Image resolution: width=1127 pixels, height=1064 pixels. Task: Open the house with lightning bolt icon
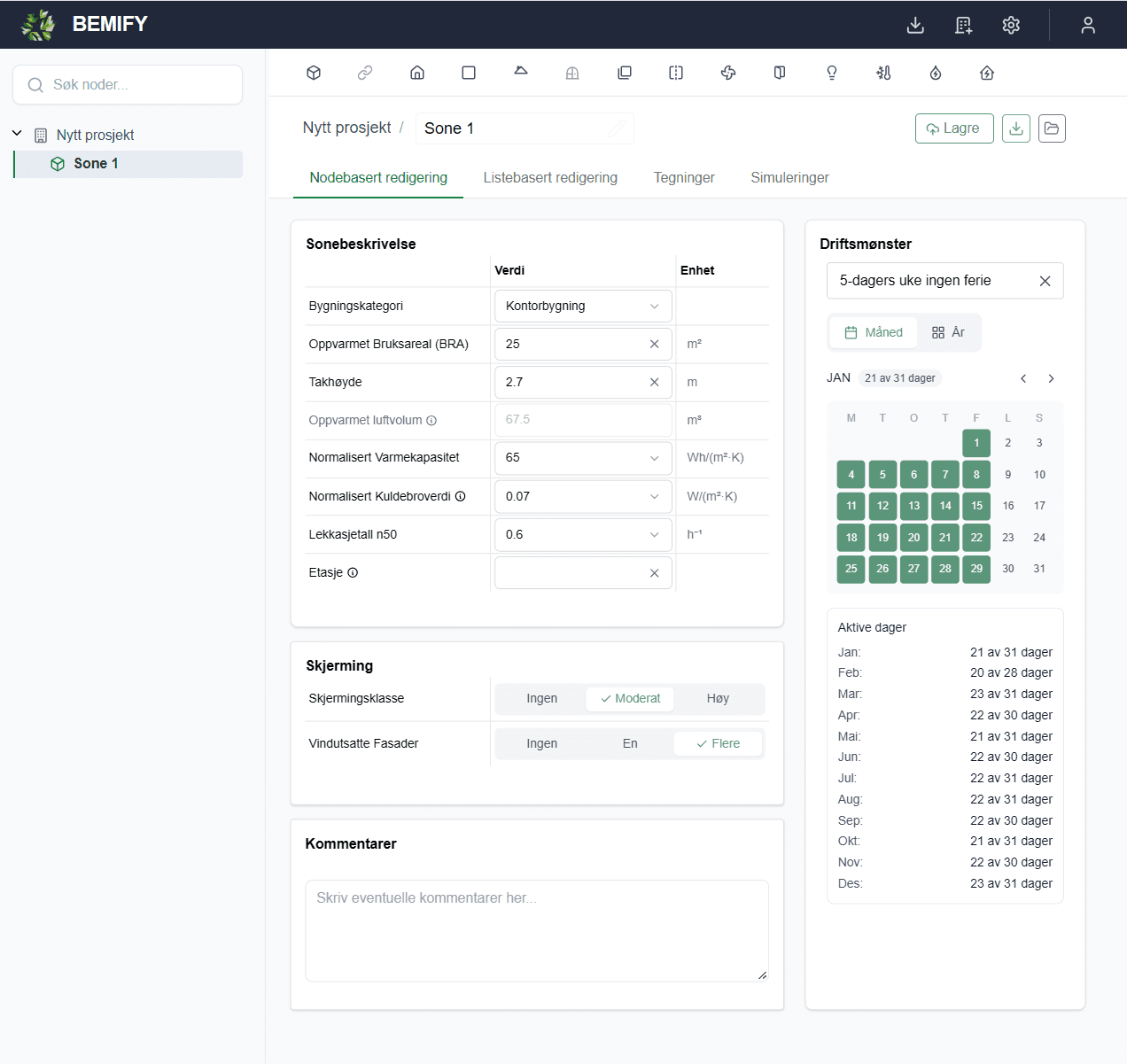point(987,73)
